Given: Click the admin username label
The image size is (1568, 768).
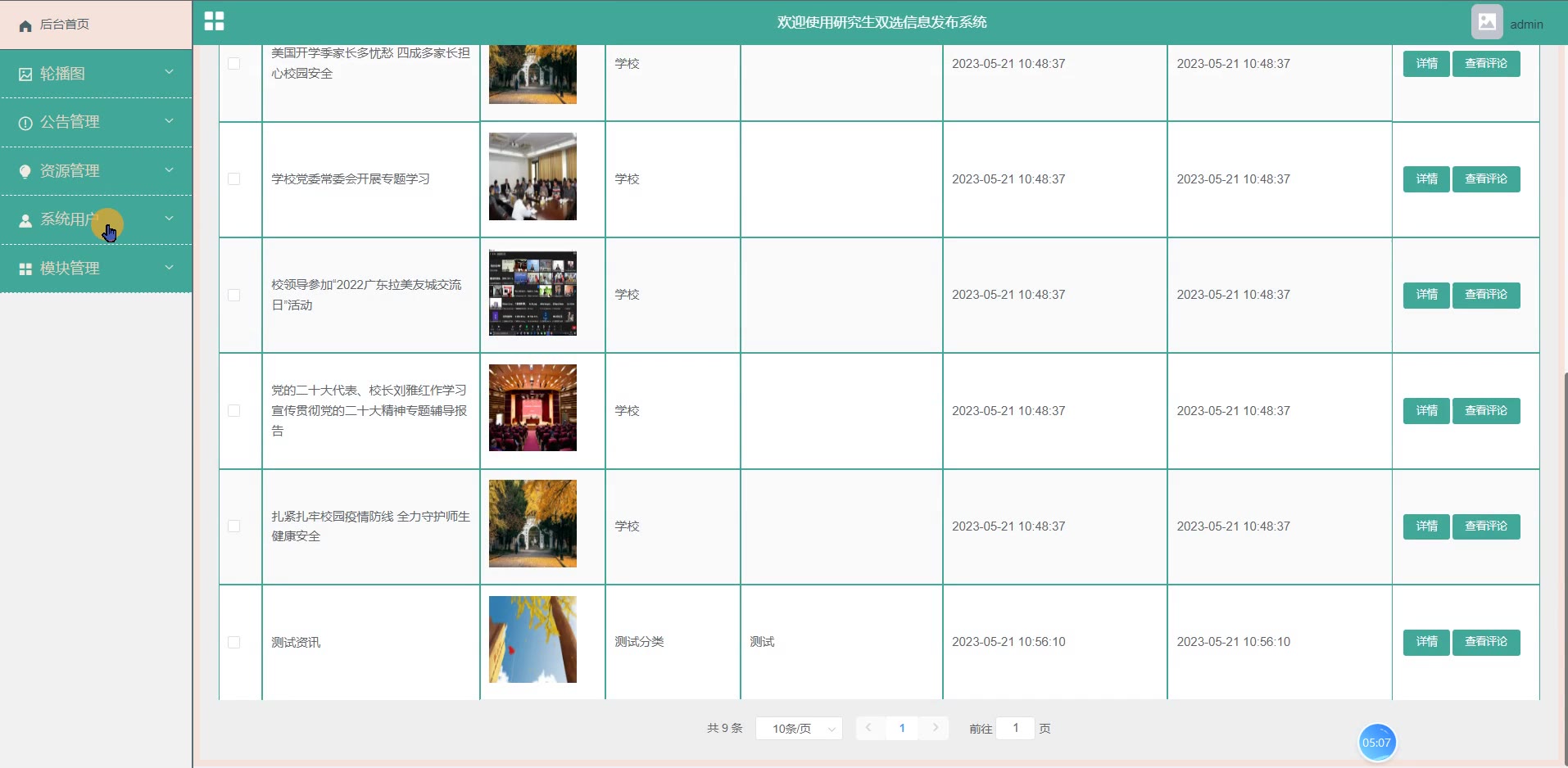Looking at the screenshot, I should click(x=1526, y=25).
